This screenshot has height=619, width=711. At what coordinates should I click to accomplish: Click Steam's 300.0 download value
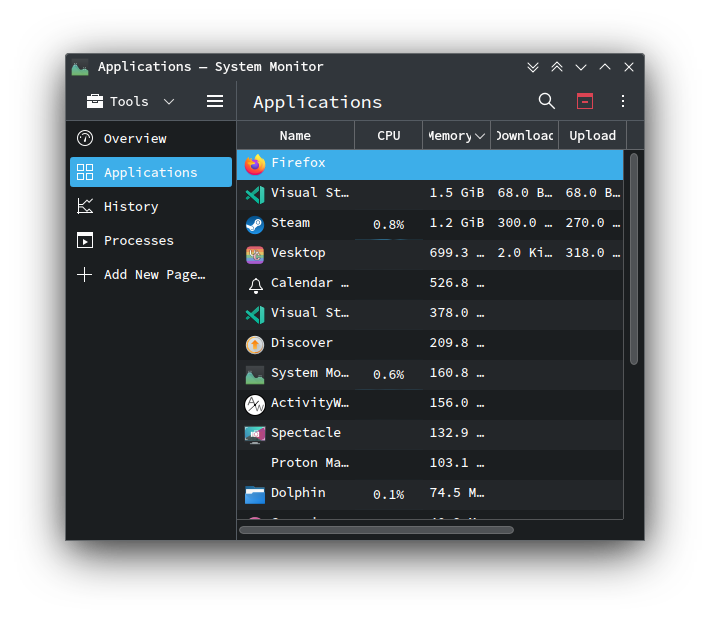click(x=525, y=223)
